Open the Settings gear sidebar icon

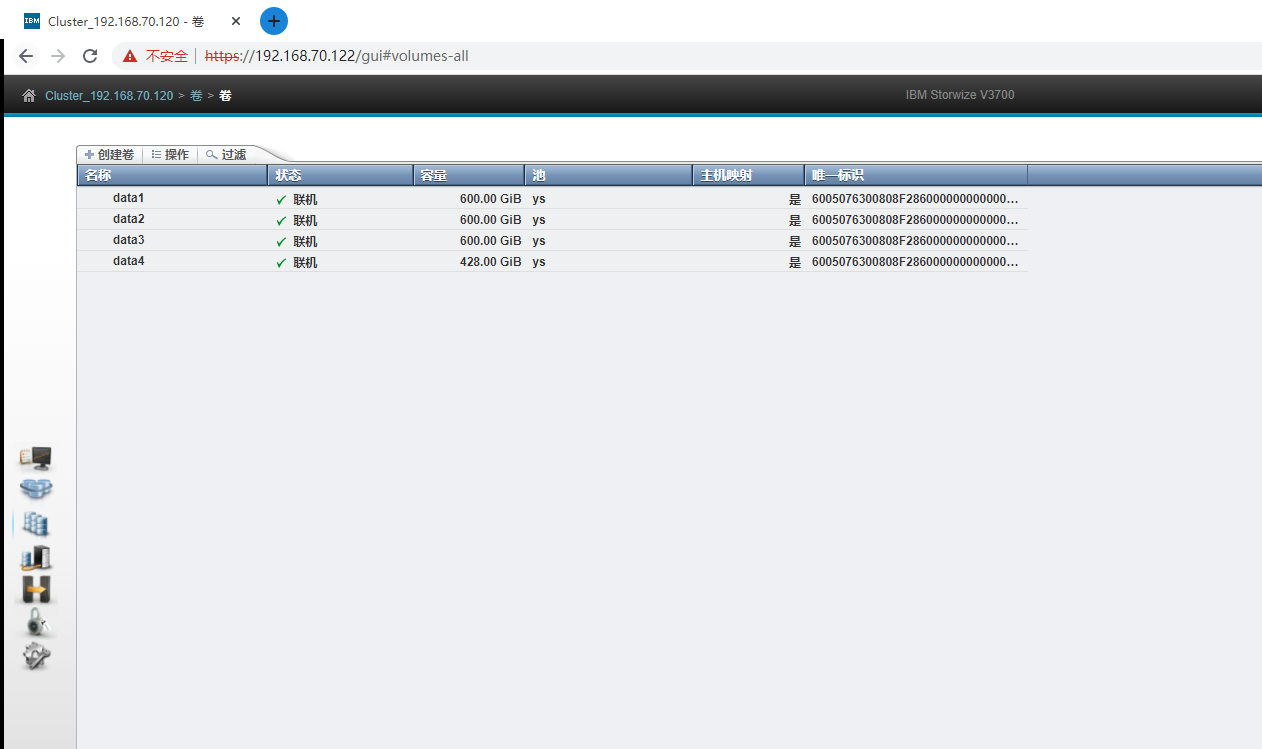(x=36, y=656)
